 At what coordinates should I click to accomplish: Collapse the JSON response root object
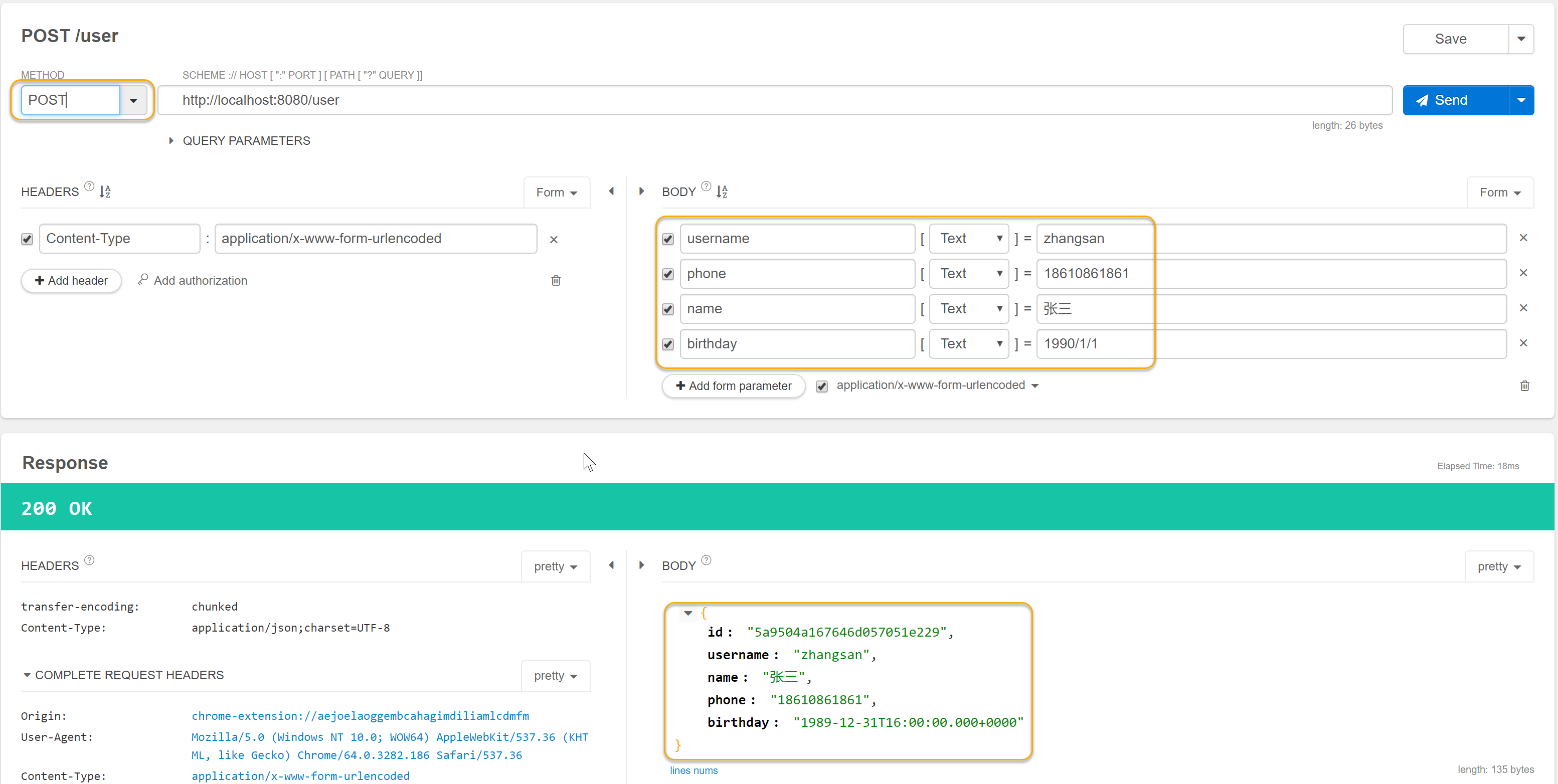[x=688, y=614]
